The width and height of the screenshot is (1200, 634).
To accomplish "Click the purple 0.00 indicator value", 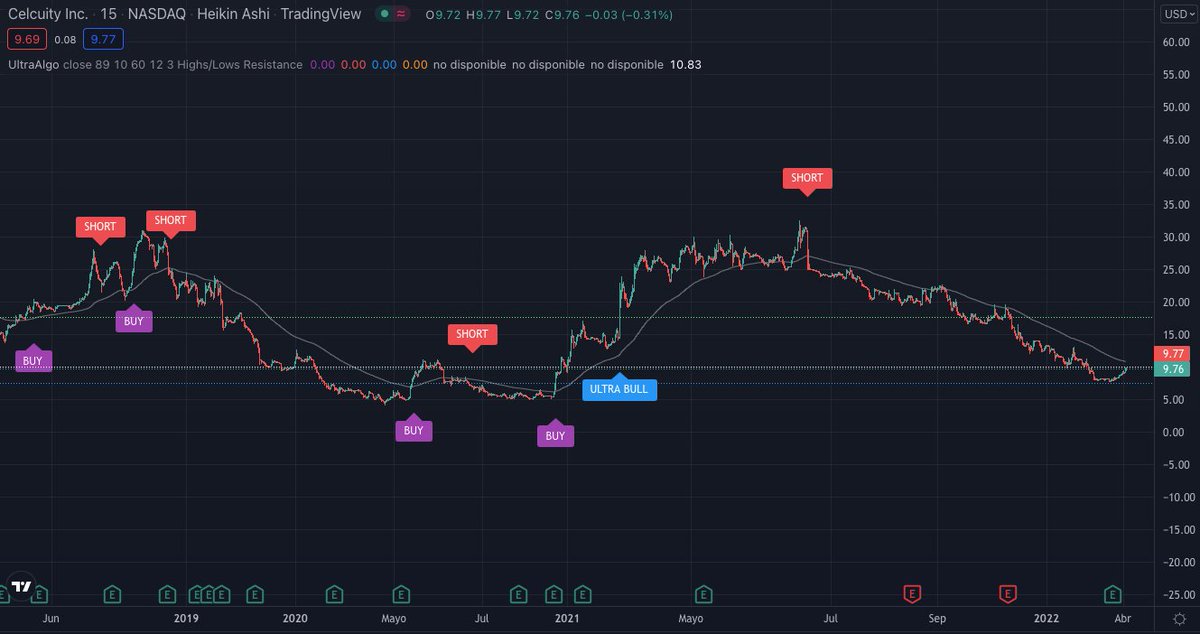I will pyautogui.click(x=323, y=64).
